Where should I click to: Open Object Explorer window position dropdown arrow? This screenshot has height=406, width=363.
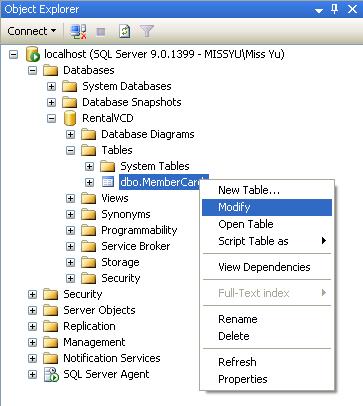[319, 11]
